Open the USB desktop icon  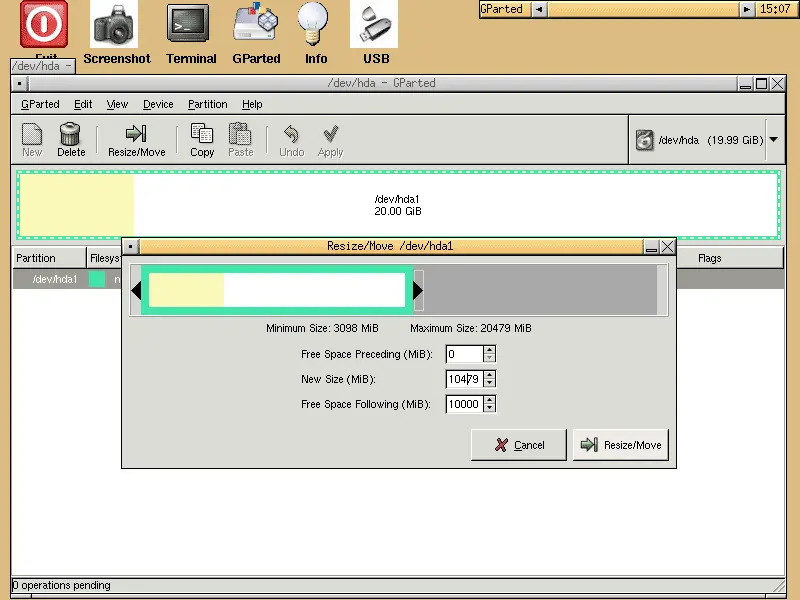(374, 24)
